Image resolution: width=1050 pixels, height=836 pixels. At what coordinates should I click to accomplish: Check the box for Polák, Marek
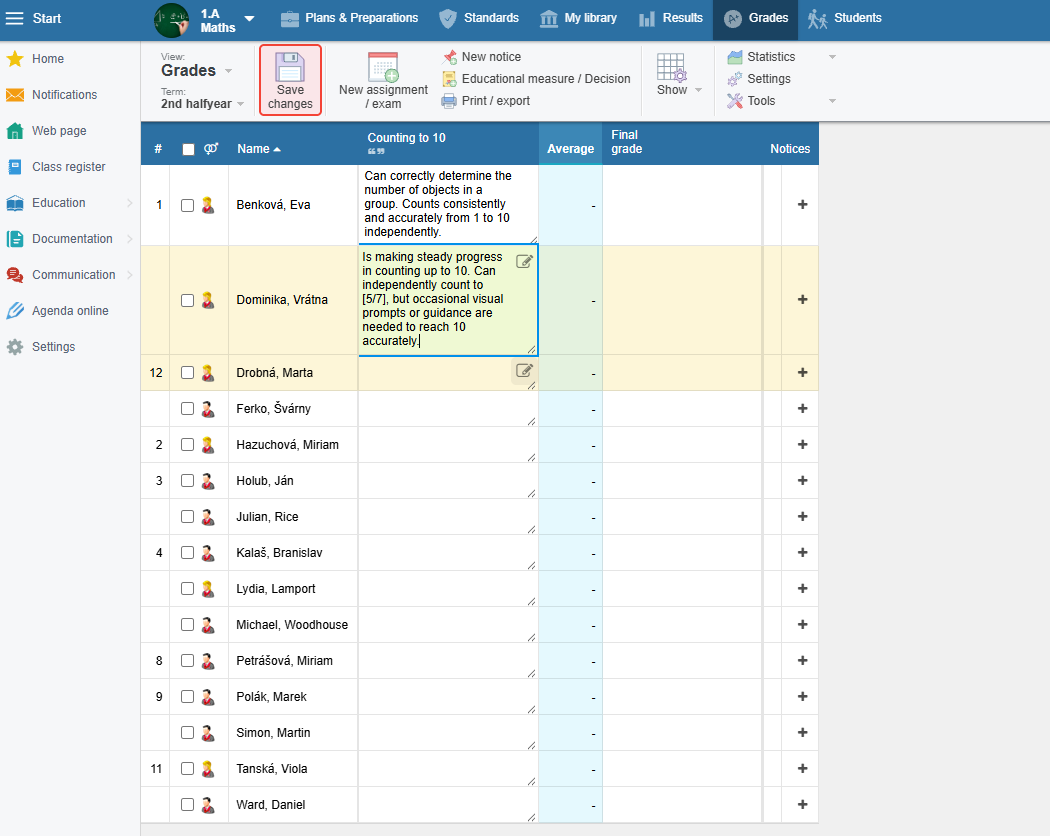pos(188,697)
